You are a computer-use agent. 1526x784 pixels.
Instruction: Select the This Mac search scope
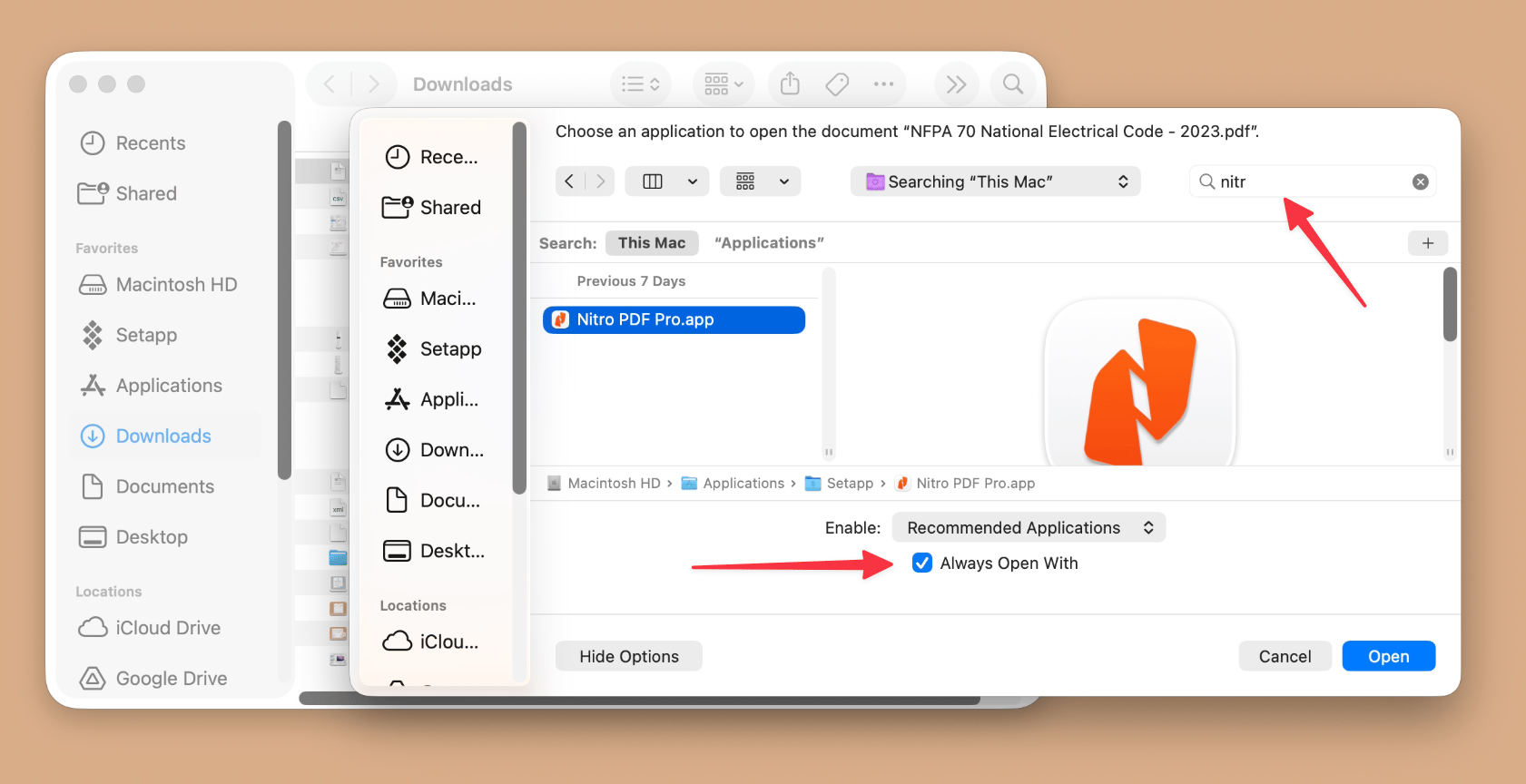coord(652,242)
